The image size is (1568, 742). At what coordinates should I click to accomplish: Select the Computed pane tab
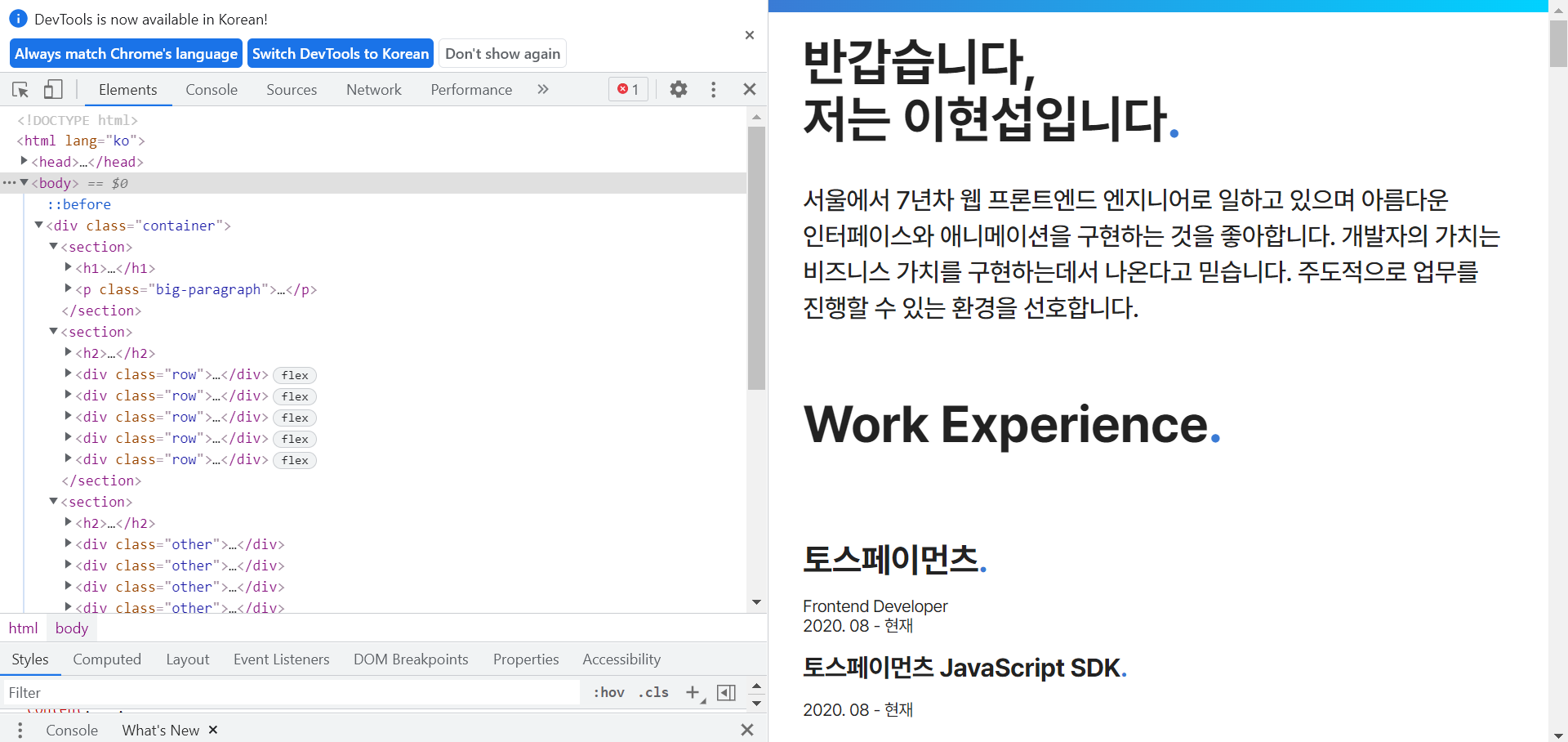click(x=107, y=659)
